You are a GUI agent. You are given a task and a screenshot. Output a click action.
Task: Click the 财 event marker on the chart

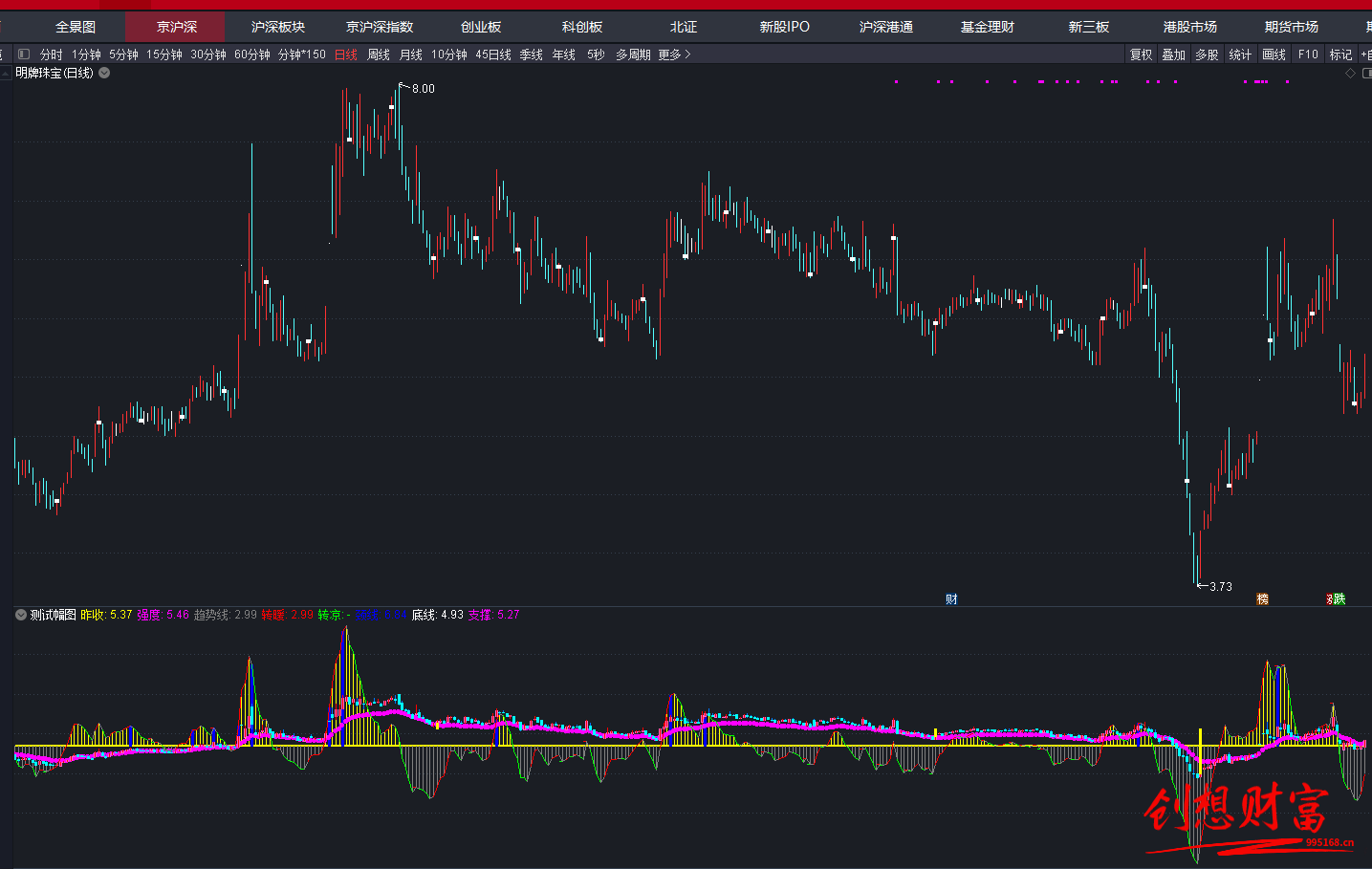(951, 599)
